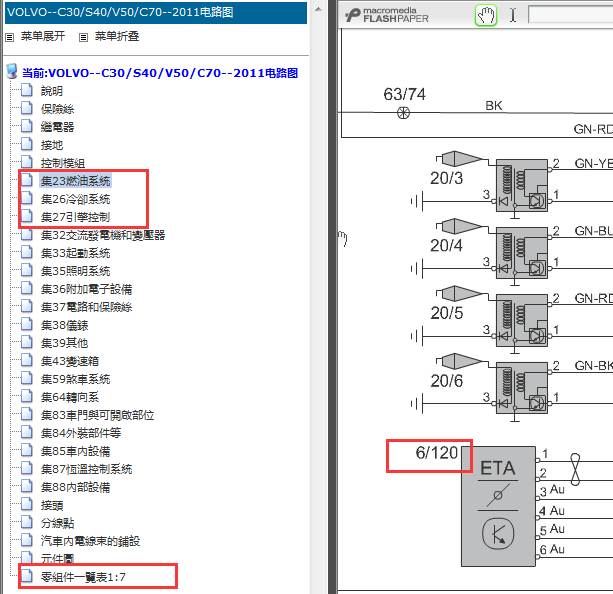
Task: Click the page icon next to 集88內部設備
Action: [27, 486]
